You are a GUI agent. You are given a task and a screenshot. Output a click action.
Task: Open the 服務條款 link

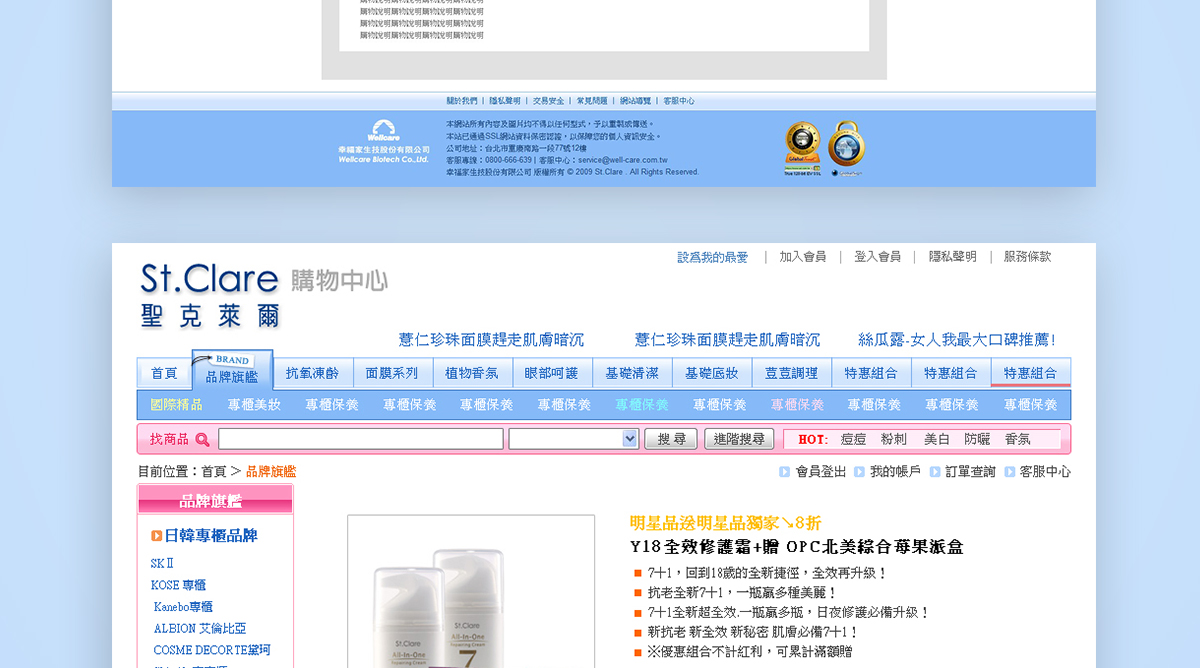tap(1028, 257)
